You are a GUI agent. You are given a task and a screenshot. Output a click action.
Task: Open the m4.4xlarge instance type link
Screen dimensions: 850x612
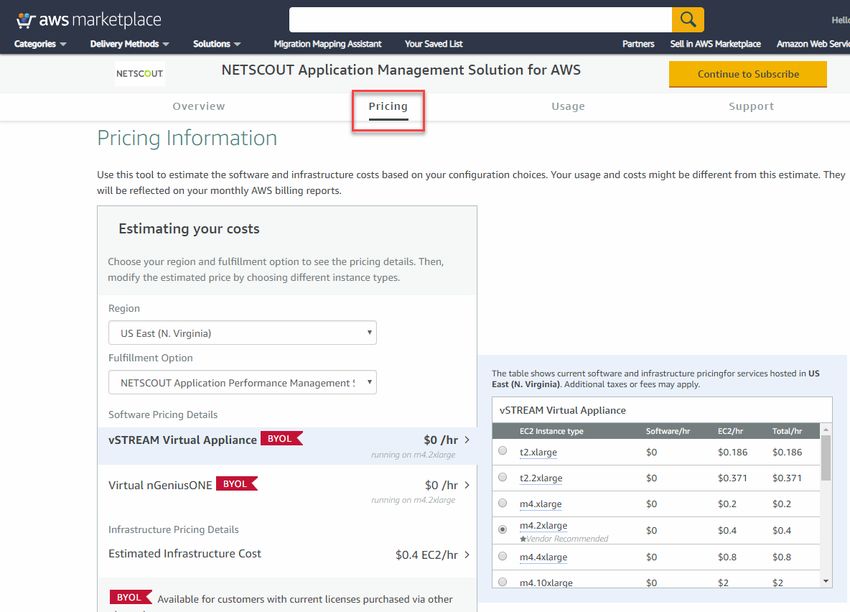pos(543,557)
